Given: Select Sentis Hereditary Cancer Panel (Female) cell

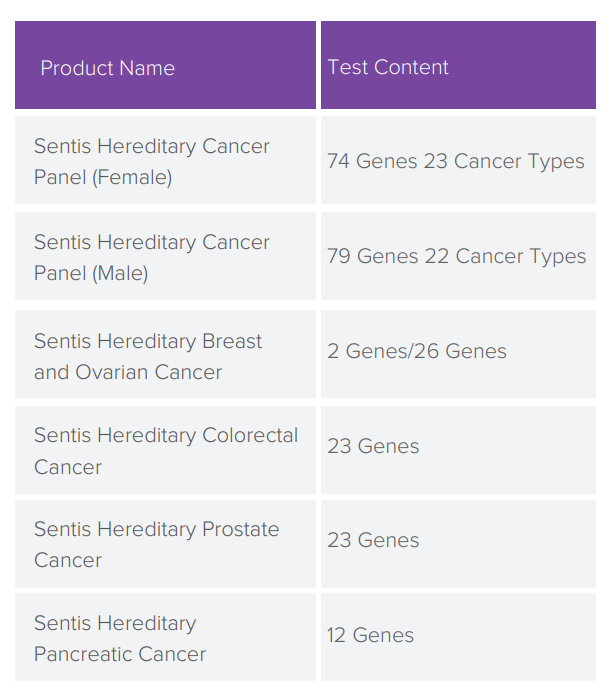Looking at the screenshot, I should click(165, 160).
